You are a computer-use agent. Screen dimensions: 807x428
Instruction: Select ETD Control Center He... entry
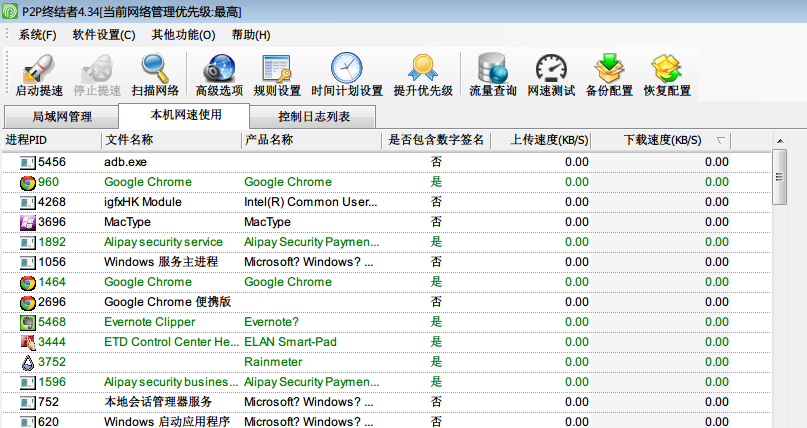click(171, 342)
